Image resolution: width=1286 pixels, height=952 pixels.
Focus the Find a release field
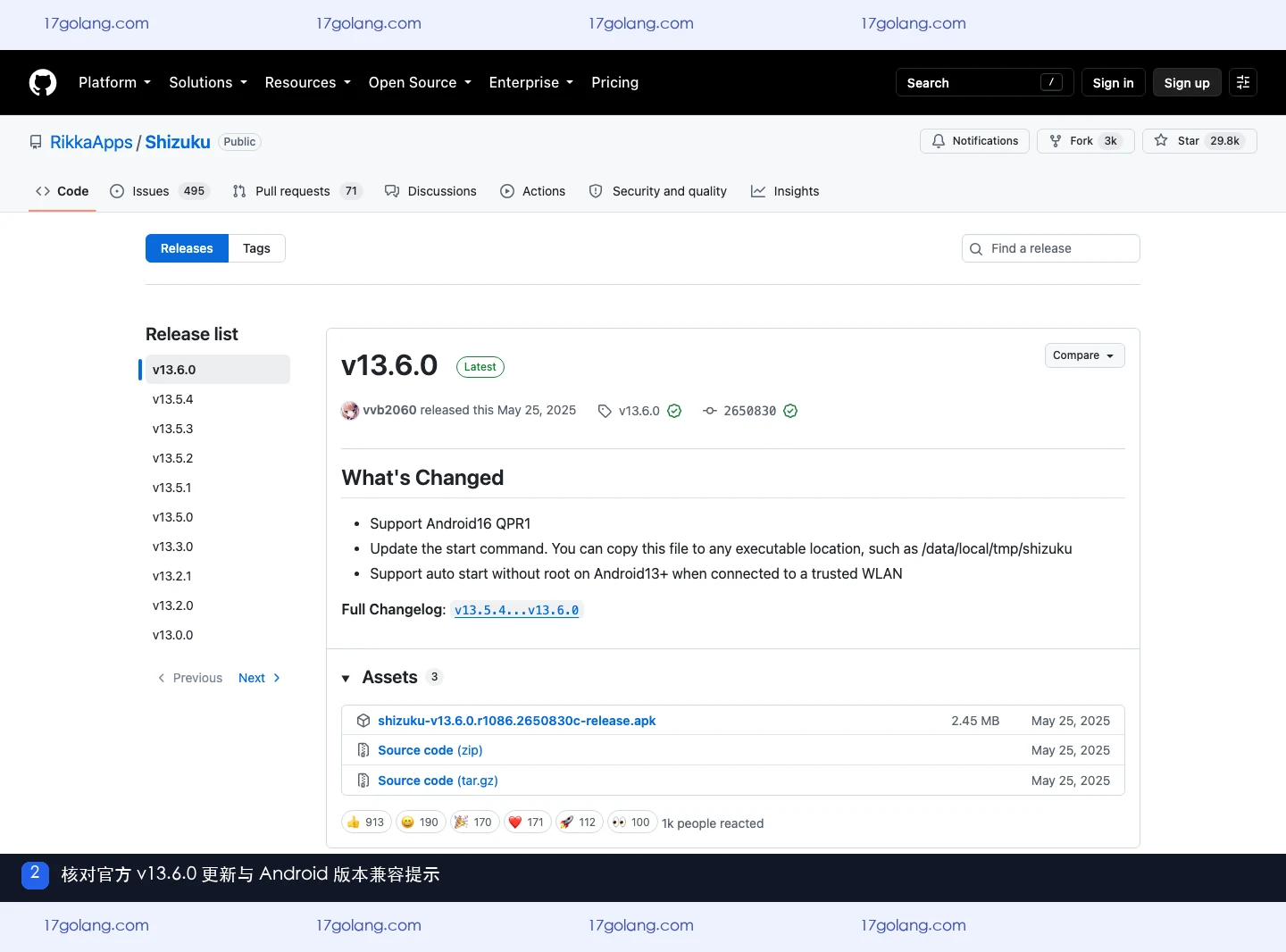1051,248
